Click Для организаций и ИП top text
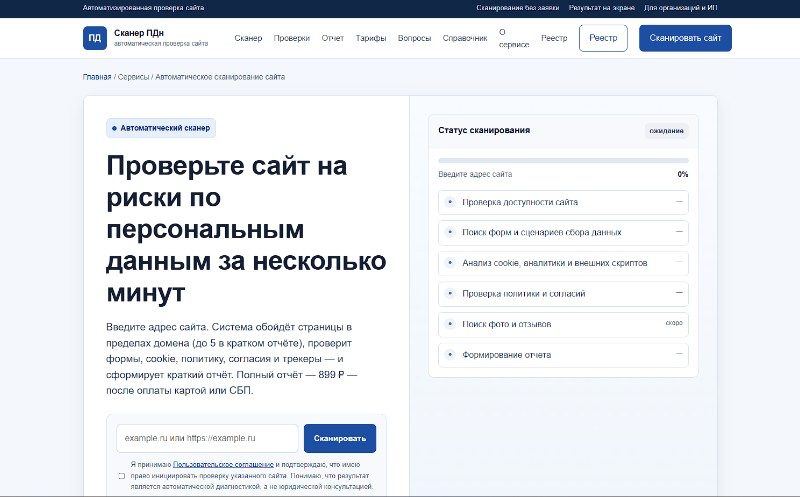This screenshot has width=800, height=497. pyautogui.click(x=681, y=8)
